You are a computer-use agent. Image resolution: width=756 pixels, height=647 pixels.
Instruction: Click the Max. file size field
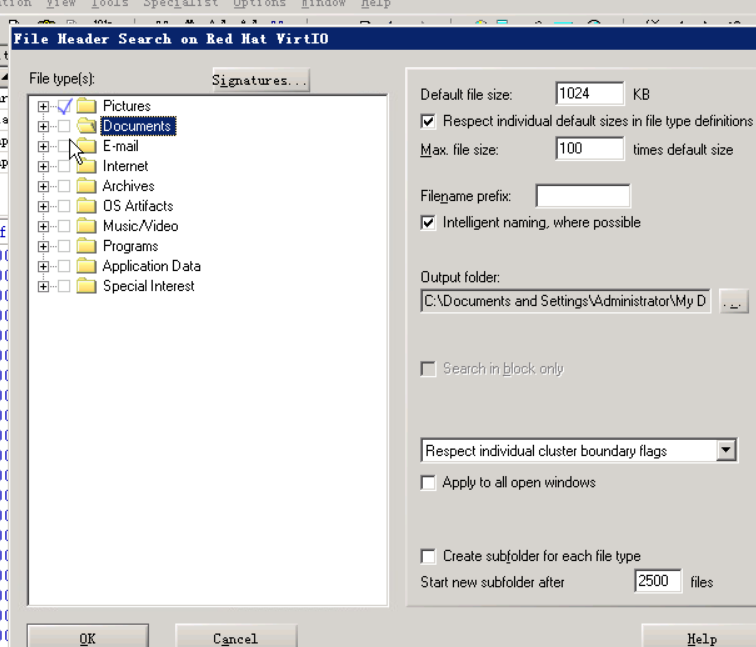[x=590, y=149]
